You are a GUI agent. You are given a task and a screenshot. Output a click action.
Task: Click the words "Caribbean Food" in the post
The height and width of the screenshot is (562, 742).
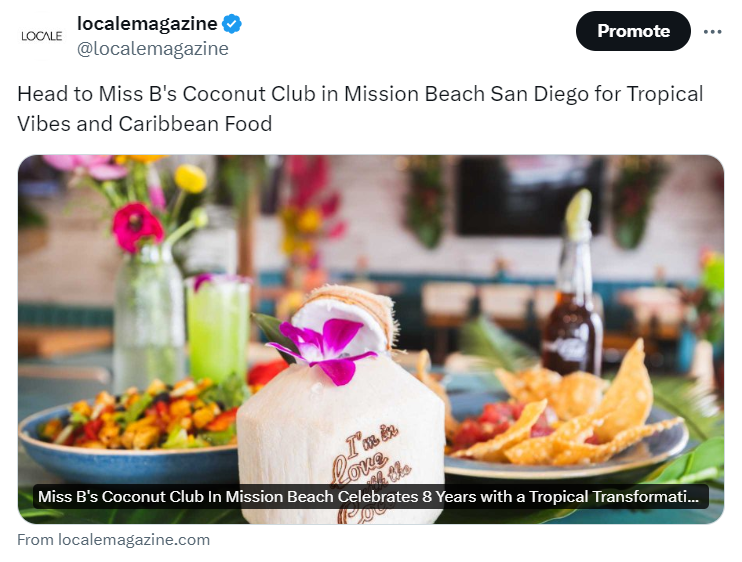coord(195,124)
